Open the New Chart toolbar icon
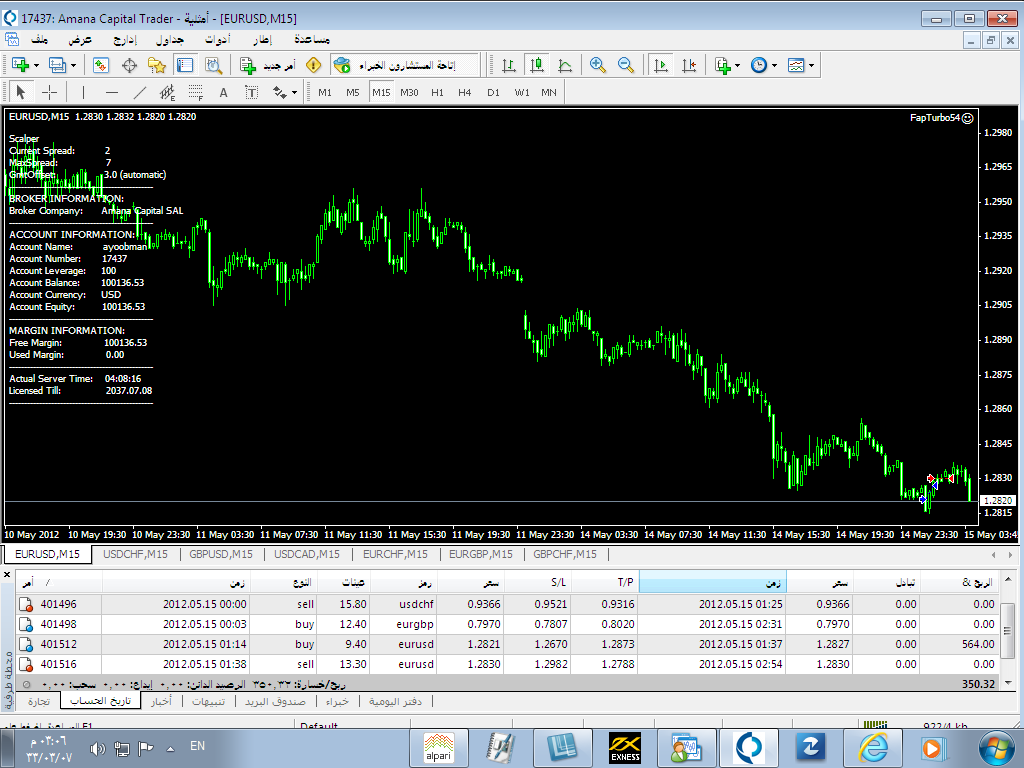This screenshot has height=768, width=1024. (x=20, y=65)
